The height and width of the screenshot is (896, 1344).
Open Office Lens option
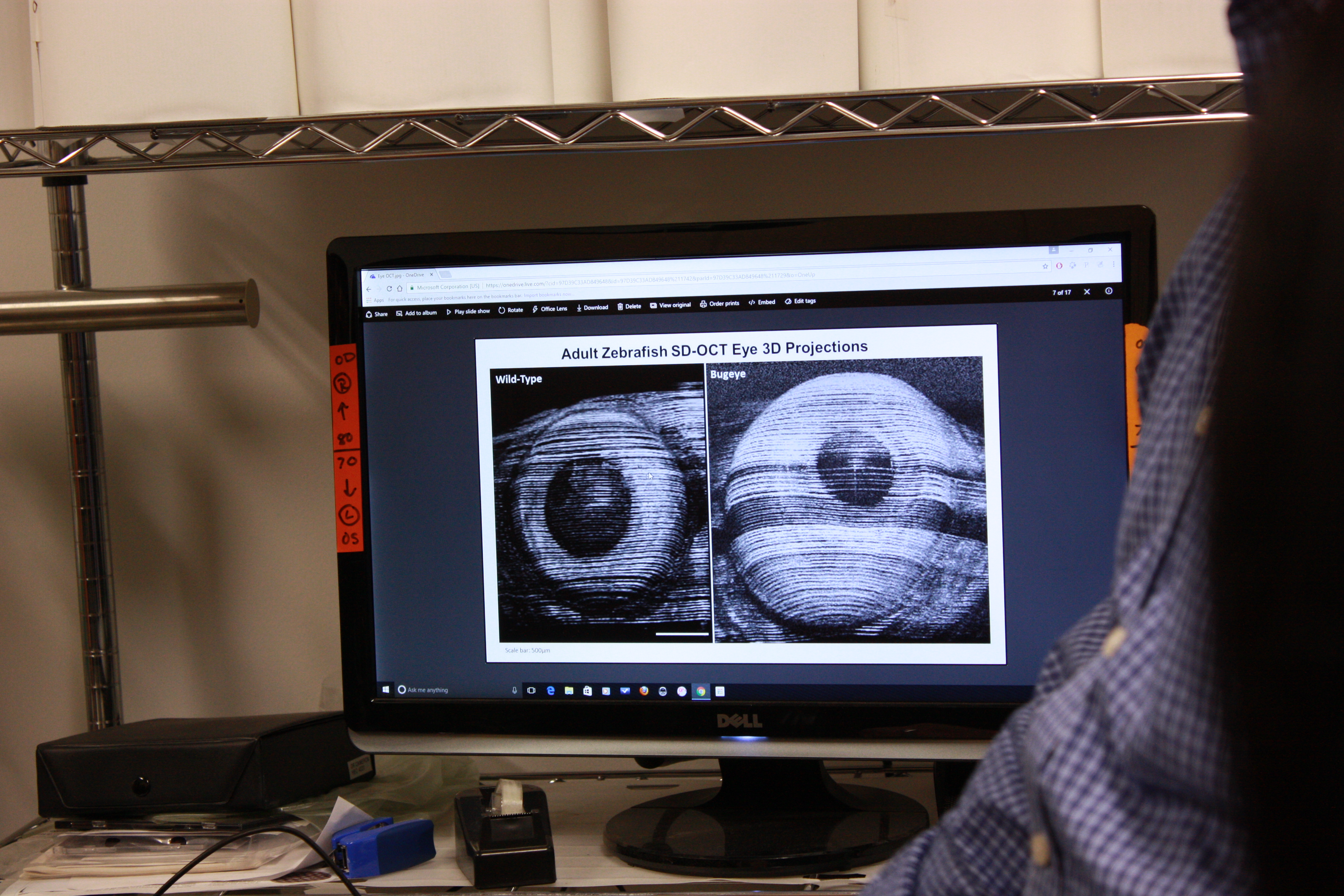(x=550, y=309)
